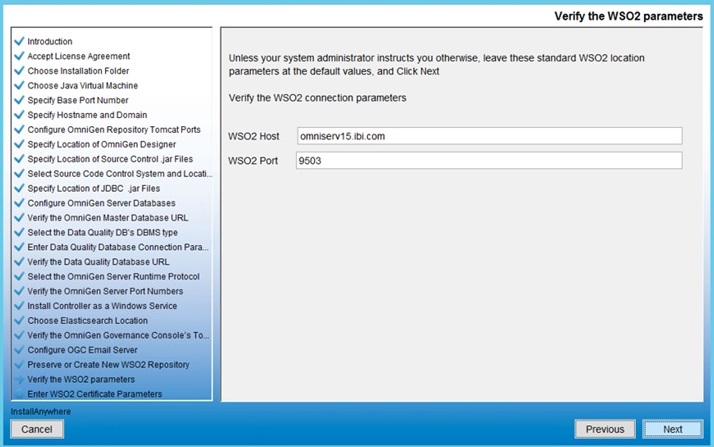Click the checkmark beside Specify Hostname and Domain

click(19, 115)
